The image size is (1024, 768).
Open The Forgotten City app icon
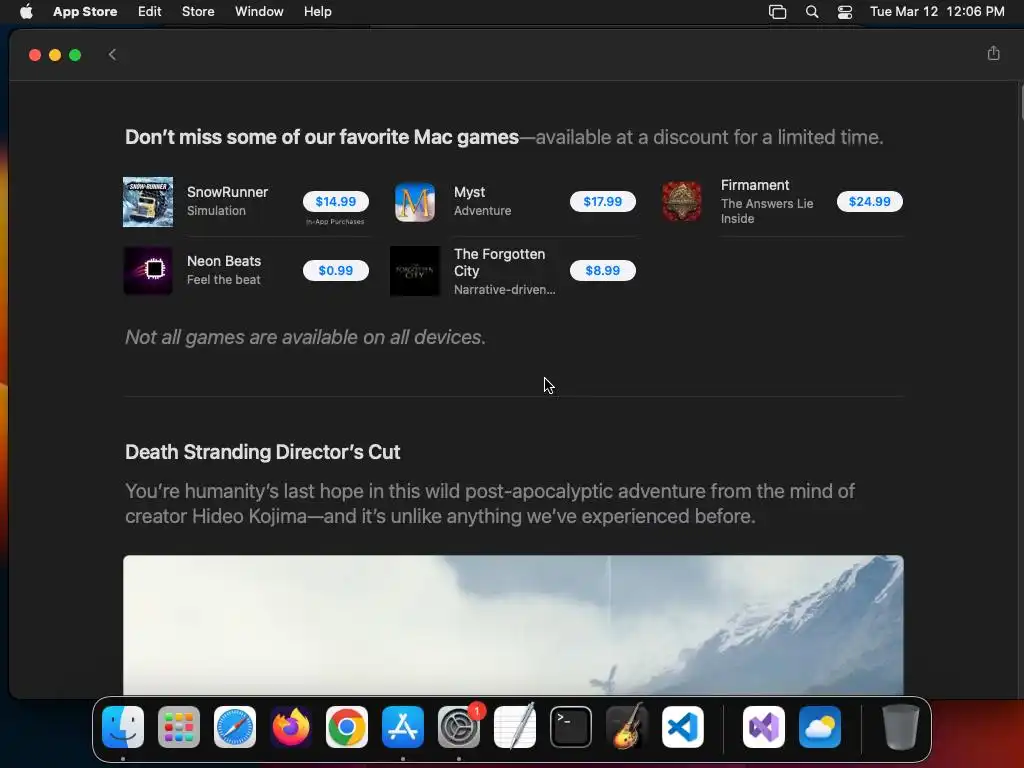(x=415, y=271)
